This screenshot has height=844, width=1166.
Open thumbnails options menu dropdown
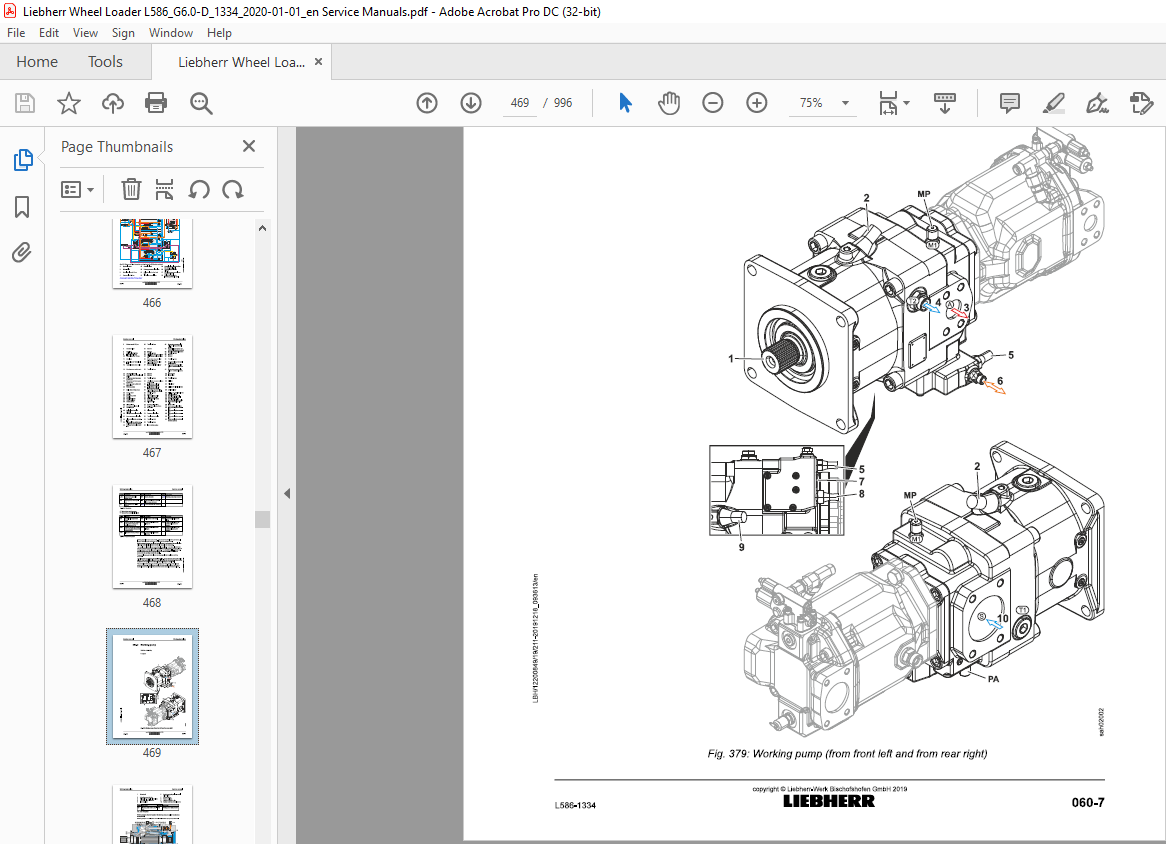tap(77, 190)
